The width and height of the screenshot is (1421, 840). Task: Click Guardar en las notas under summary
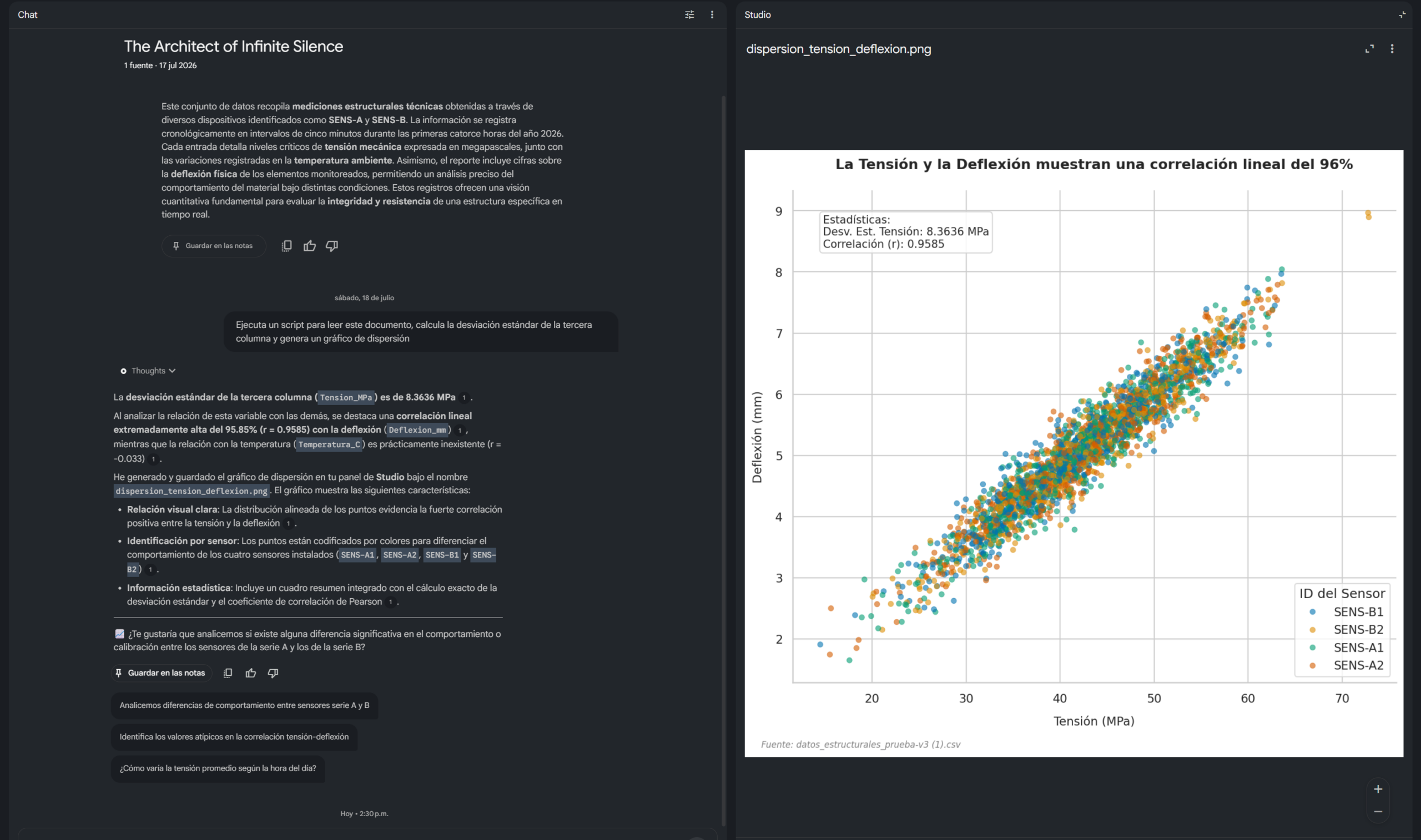[214, 246]
